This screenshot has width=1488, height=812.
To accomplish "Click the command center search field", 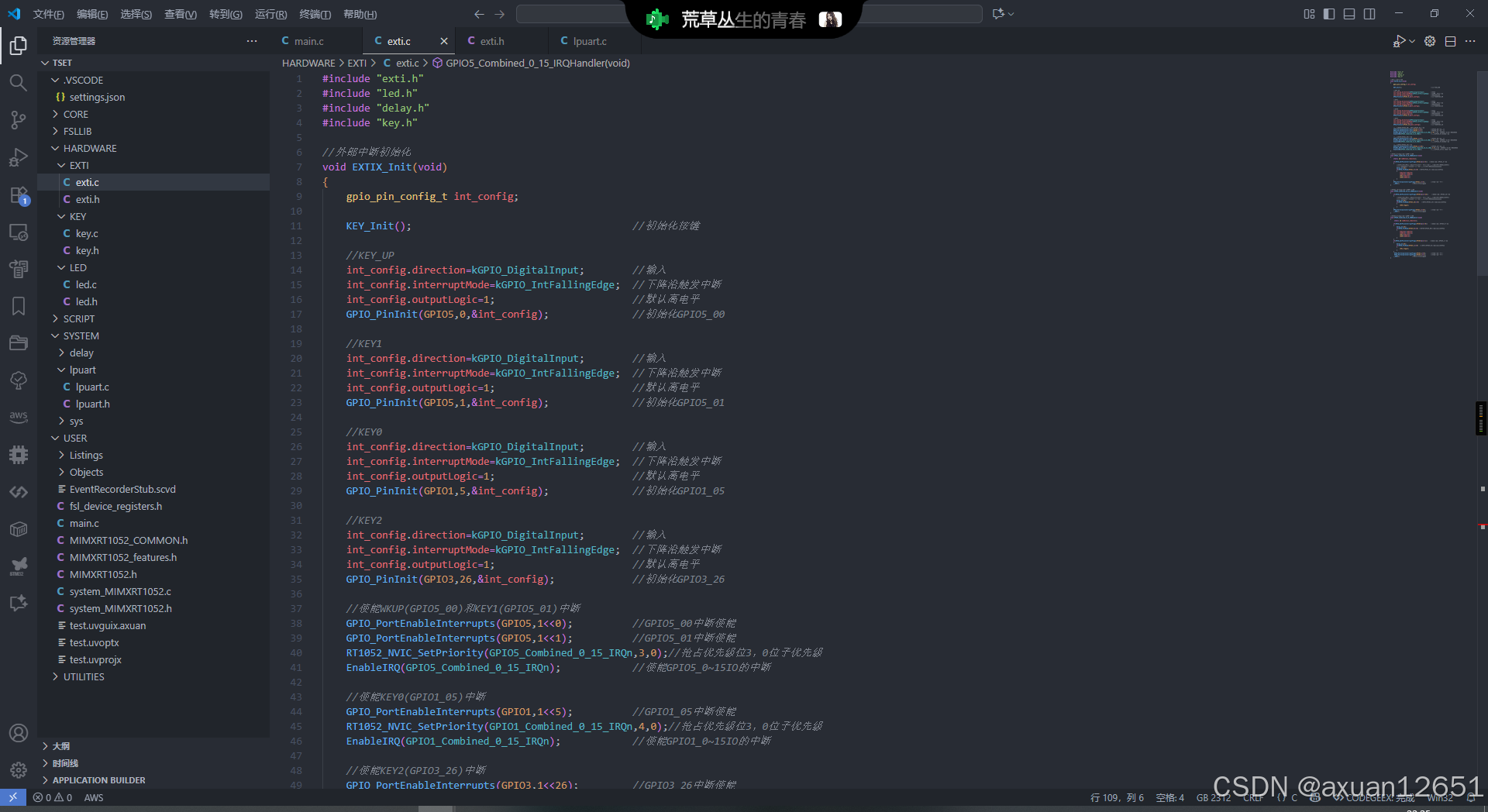I will (x=749, y=14).
